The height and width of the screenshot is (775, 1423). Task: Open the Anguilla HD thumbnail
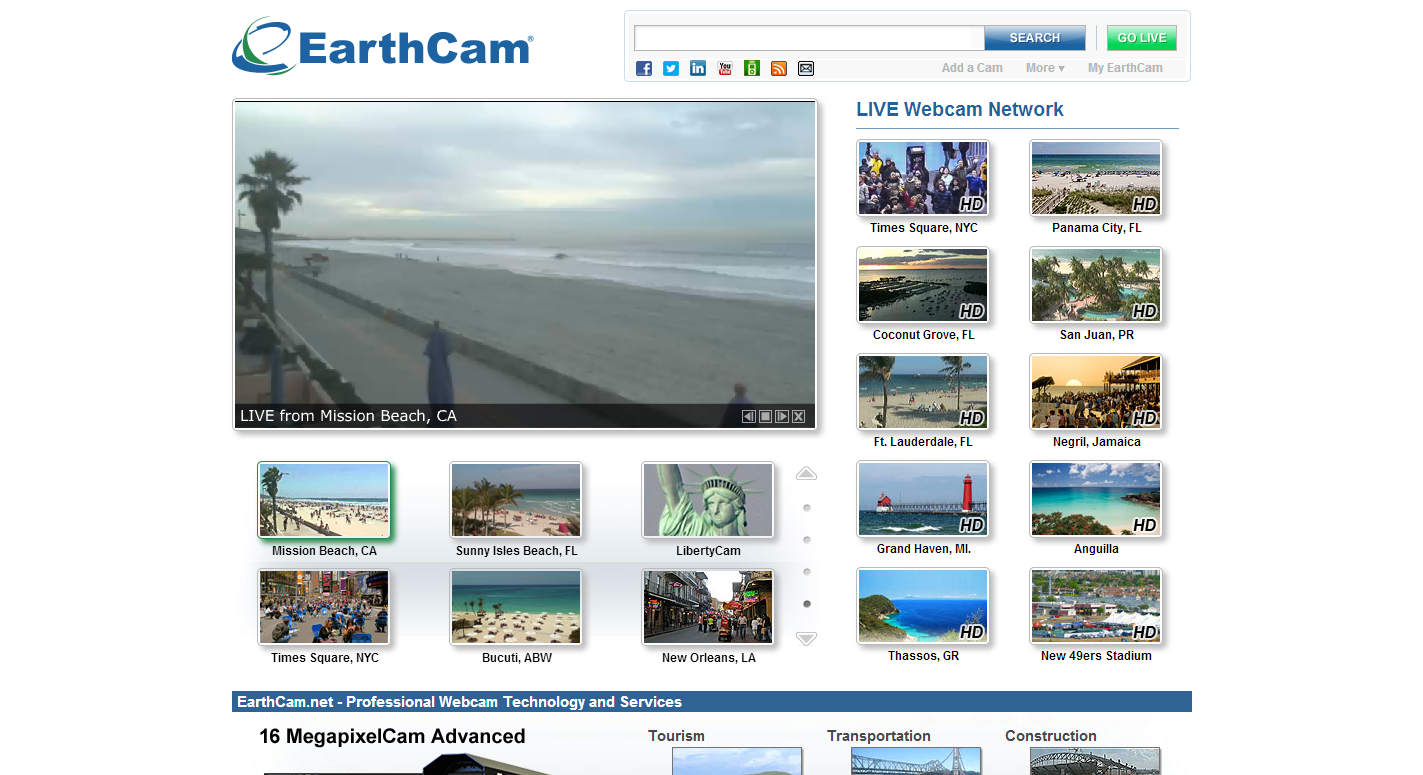[x=1096, y=499]
